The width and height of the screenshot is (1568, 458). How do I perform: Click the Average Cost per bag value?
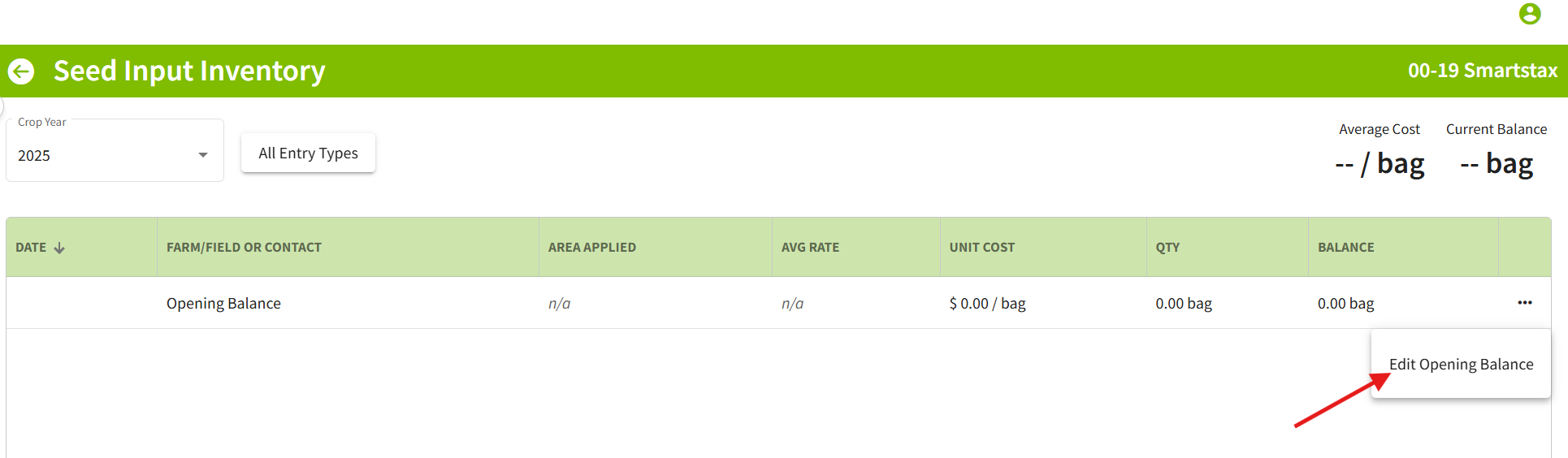click(1380, 164)
